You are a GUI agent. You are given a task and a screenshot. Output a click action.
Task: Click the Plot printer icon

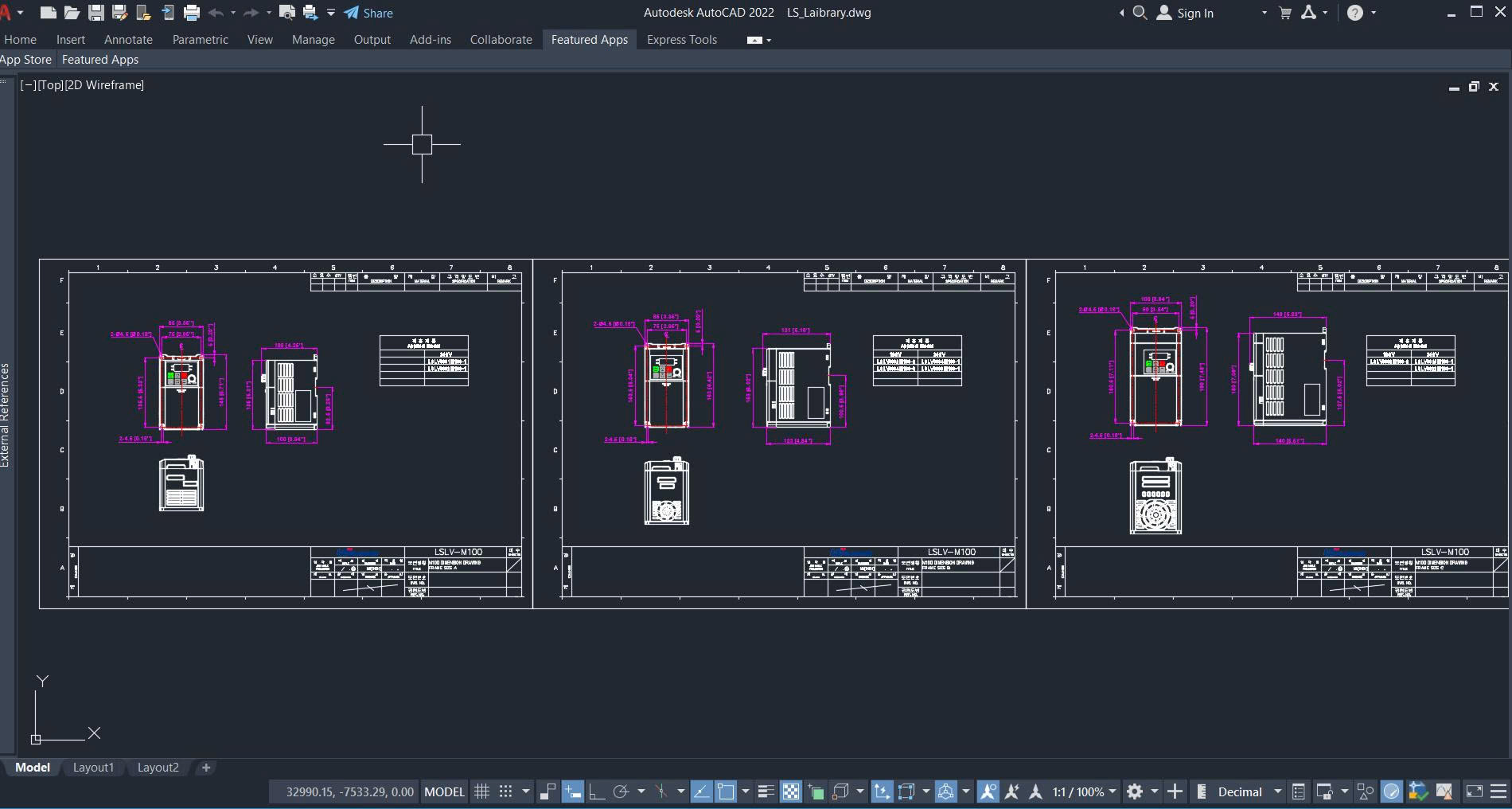pyautogui.click(x=192, y=13)
